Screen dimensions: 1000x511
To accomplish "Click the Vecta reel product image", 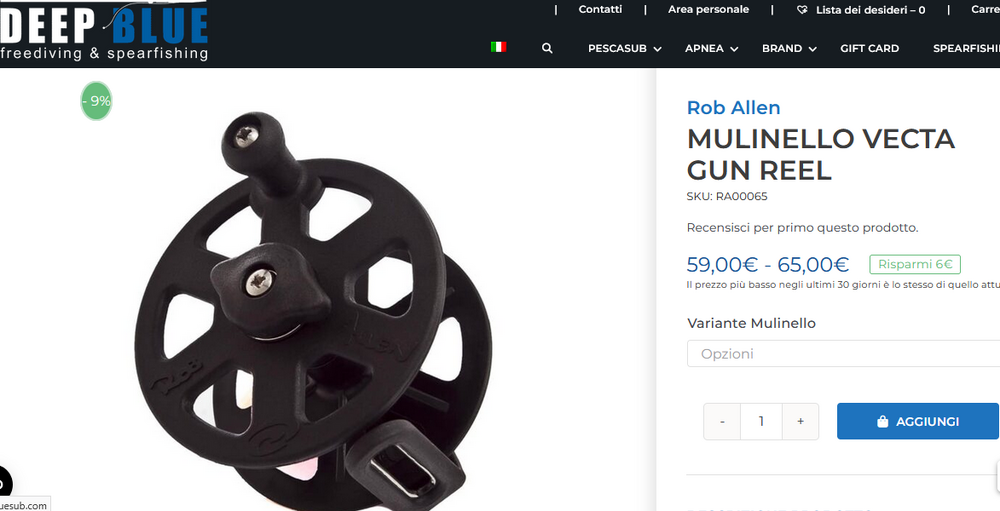I will pos(312,313).
